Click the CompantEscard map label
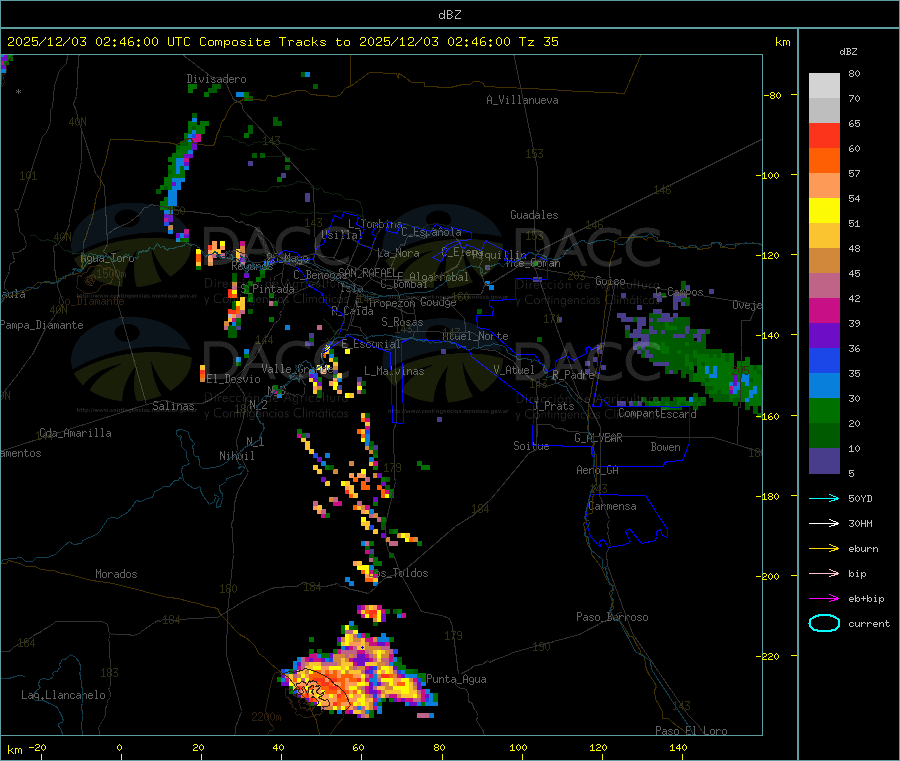 [x=657, y=413]
